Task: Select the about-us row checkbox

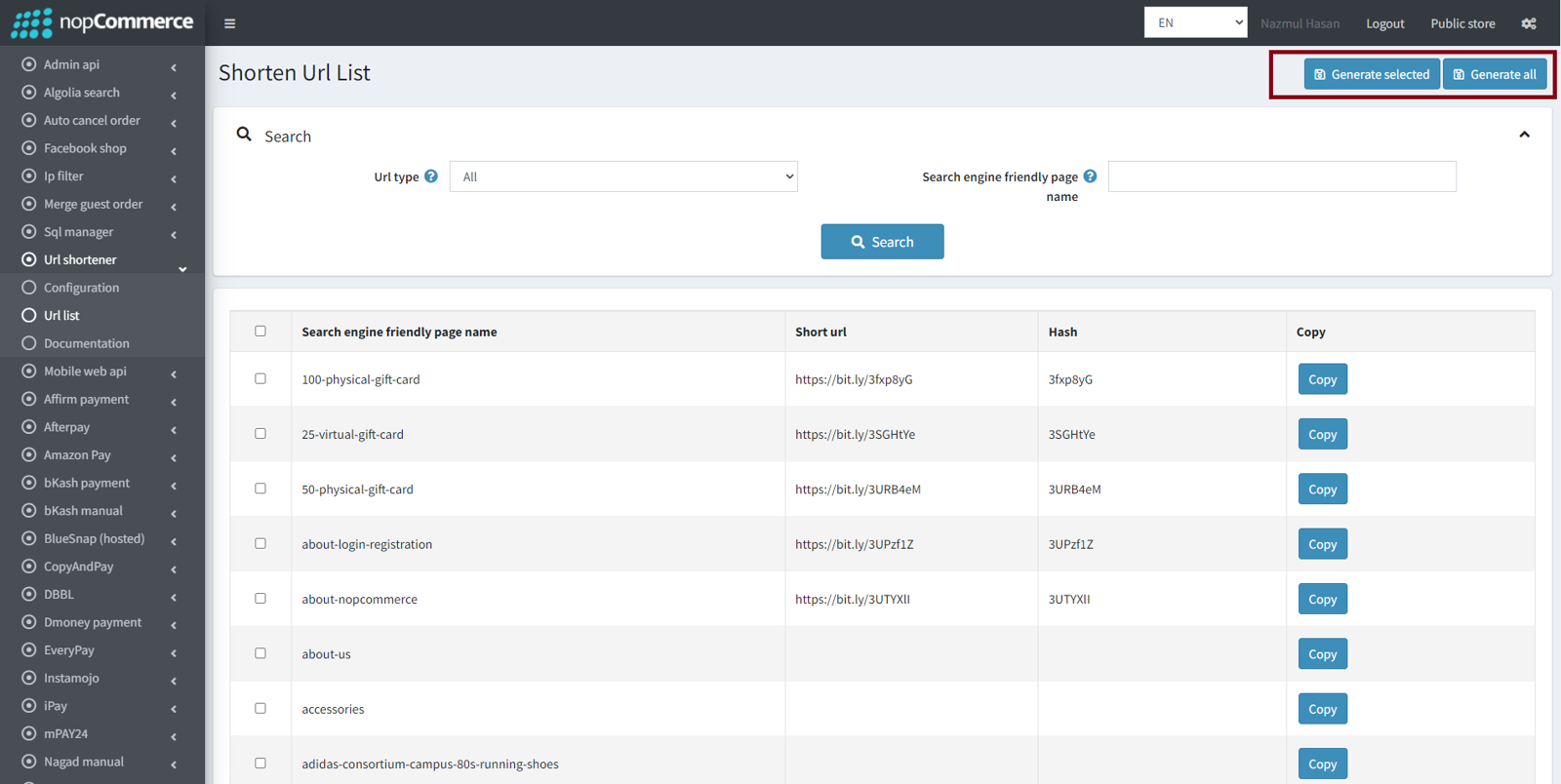Action: click(260, 653)
